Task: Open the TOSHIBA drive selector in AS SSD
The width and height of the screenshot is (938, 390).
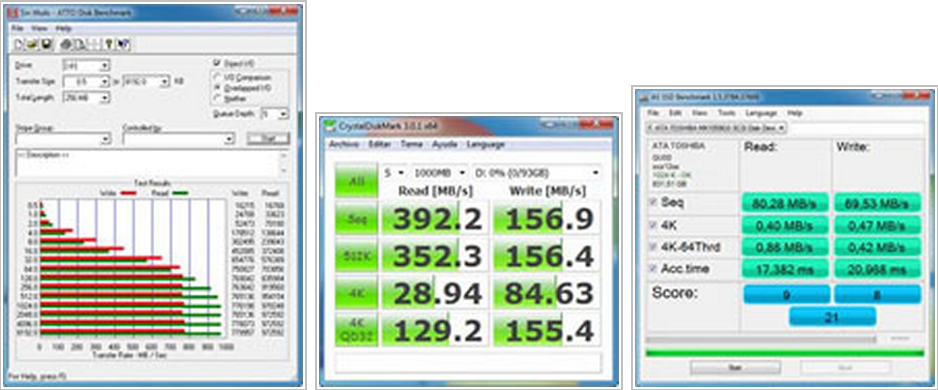Action: coord(717,127)
